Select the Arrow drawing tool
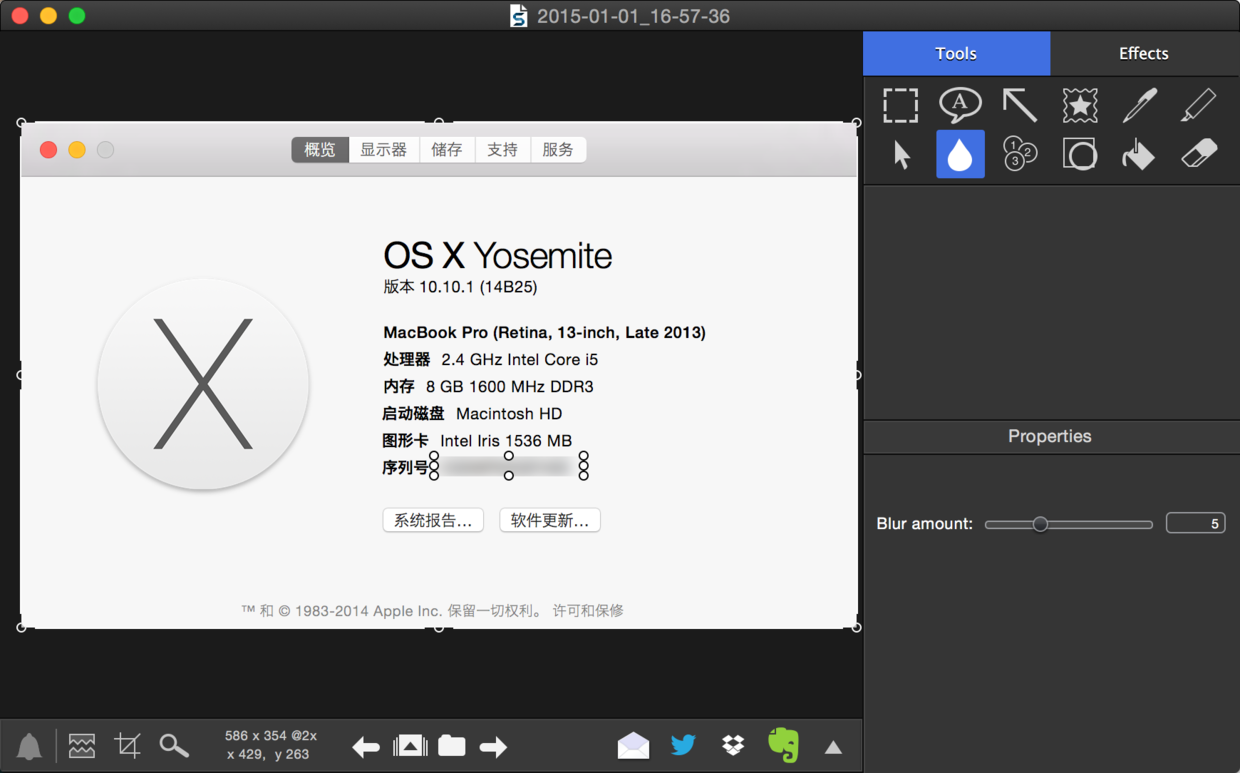 1020,105
